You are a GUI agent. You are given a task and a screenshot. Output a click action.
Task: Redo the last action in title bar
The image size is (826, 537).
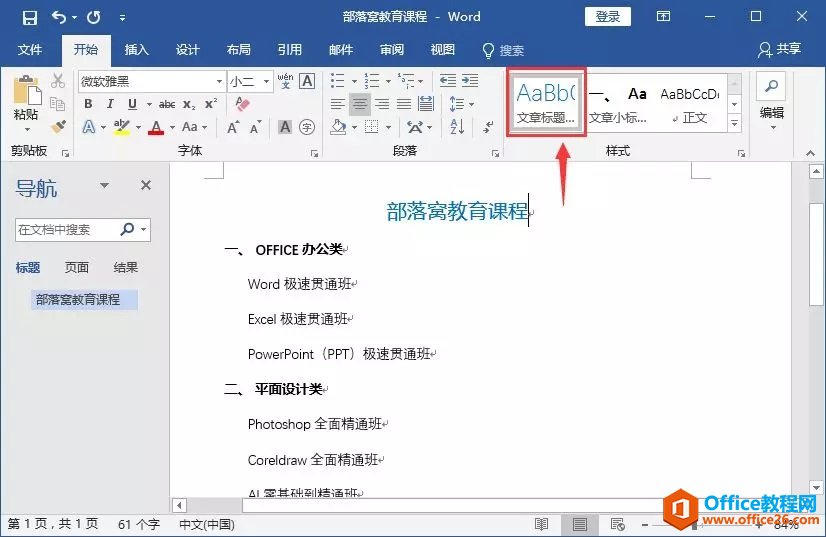tap(94, 17)
